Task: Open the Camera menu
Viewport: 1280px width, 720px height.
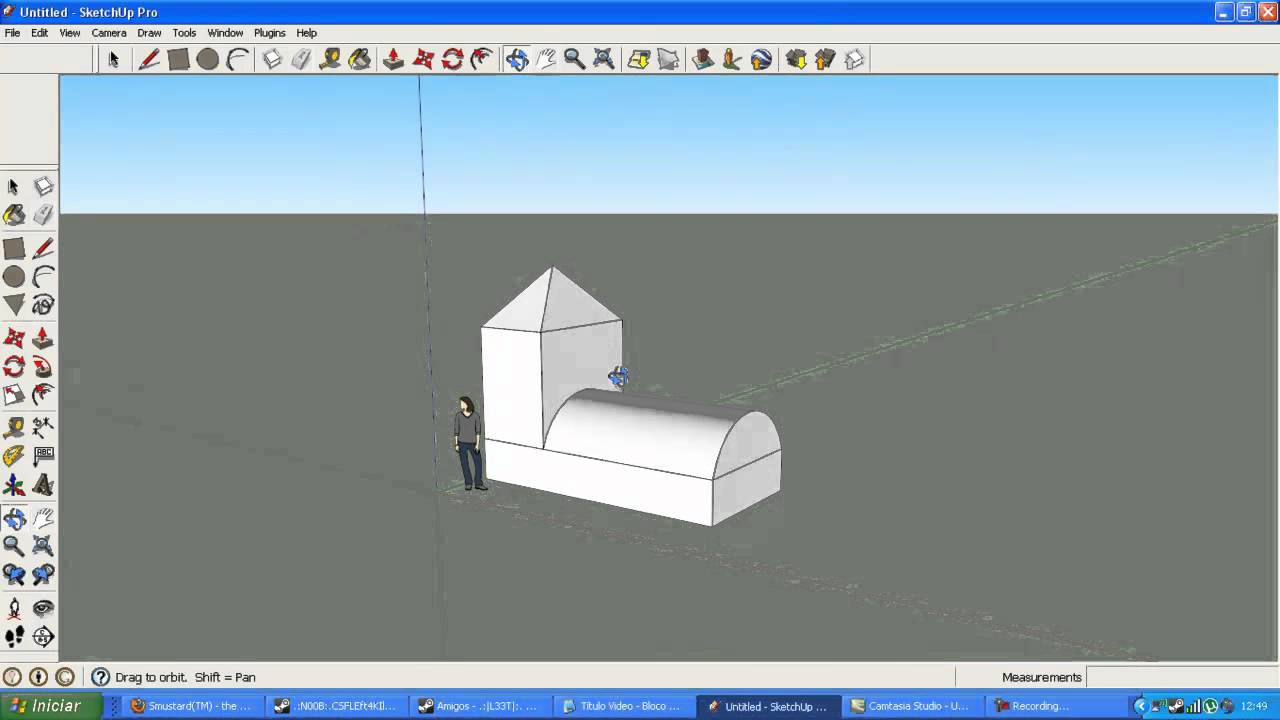Action: (x=109, y=33)
